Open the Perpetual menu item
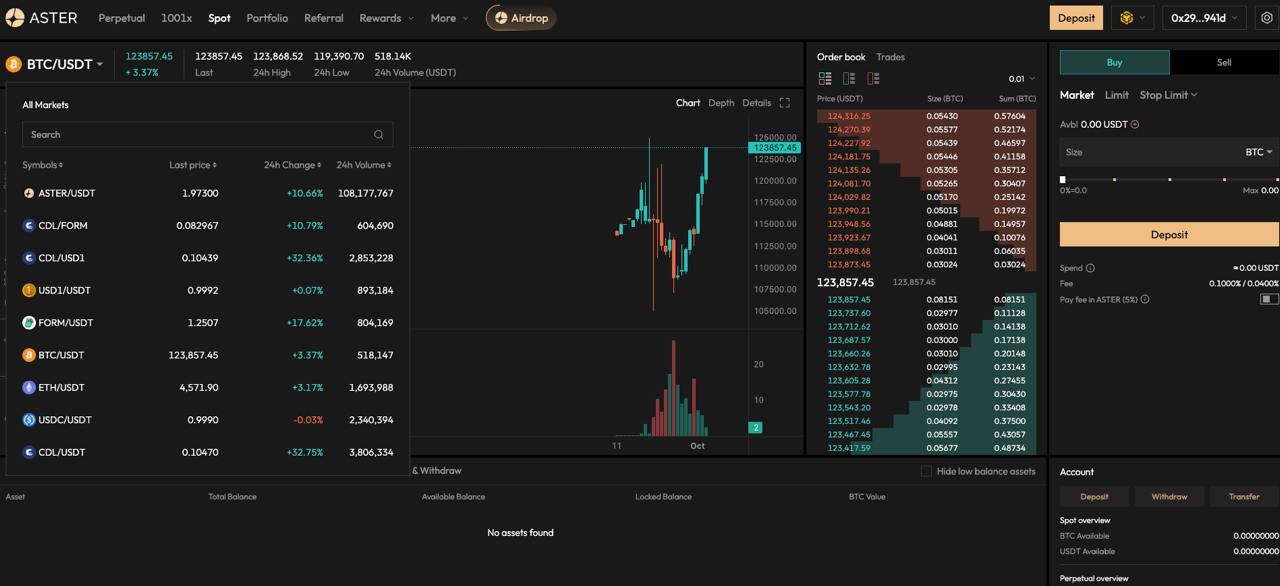The height and width of the screenshot is (586, 1280). [121, 18]
